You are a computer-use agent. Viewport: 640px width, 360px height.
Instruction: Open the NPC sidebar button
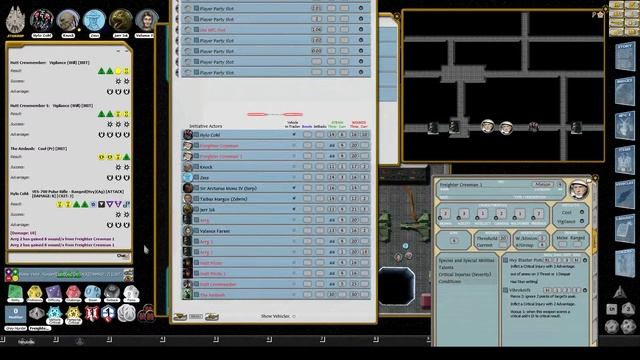pos(625,126)
